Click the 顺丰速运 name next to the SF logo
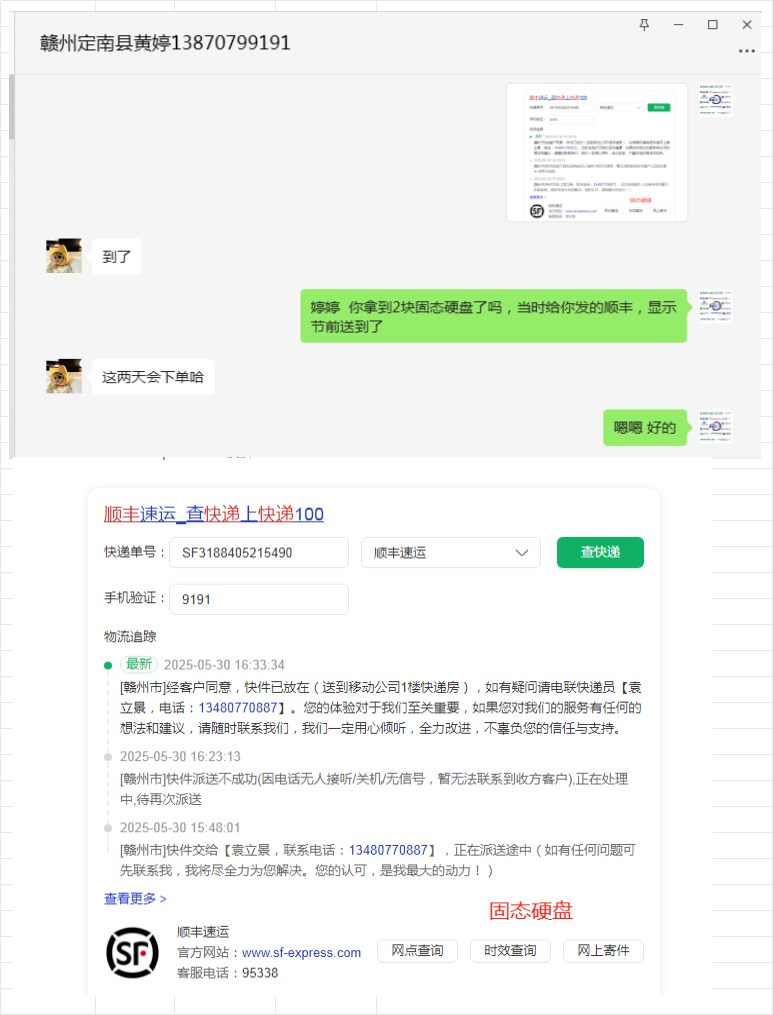This screenshot has width=773, height=1015. pyautogui.click(x=203, y=931)
